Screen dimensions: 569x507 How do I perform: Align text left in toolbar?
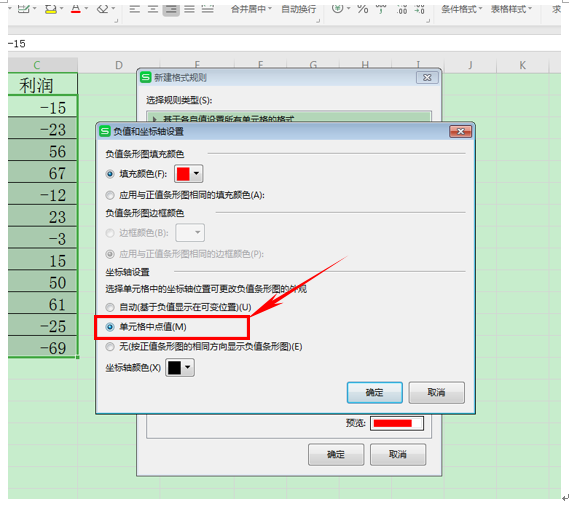coord(135,9)
